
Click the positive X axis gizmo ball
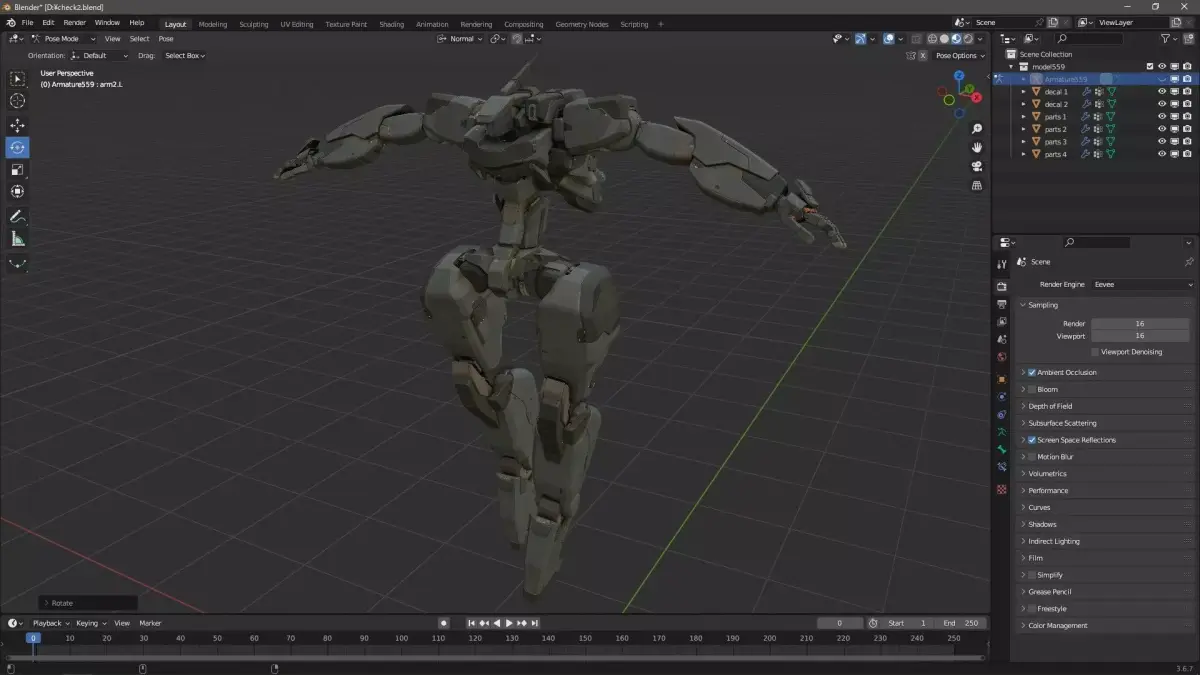coord(977,98)
